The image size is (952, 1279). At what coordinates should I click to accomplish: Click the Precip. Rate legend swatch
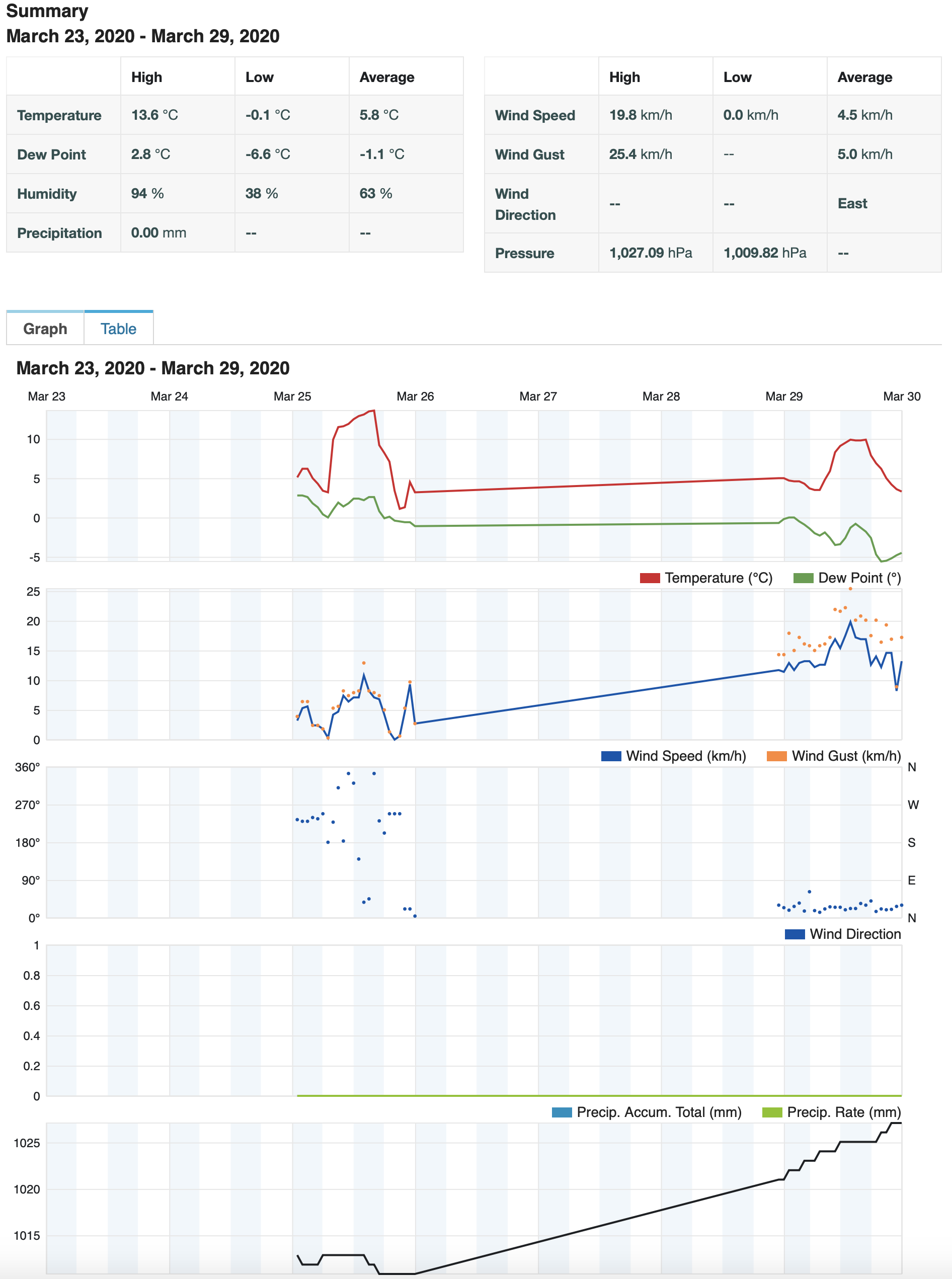point(772,1112)
